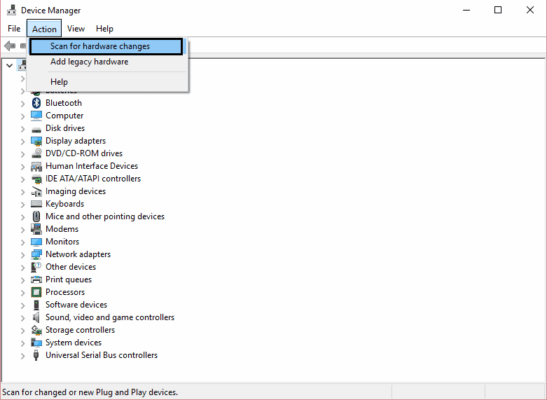
Task: Click the Mice and other pointing devices icon
Action: [36, 217]
